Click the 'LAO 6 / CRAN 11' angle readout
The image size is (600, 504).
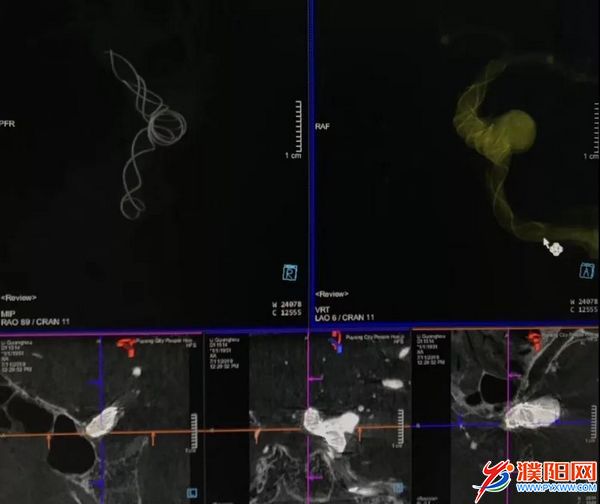click(x=344, y=318)
